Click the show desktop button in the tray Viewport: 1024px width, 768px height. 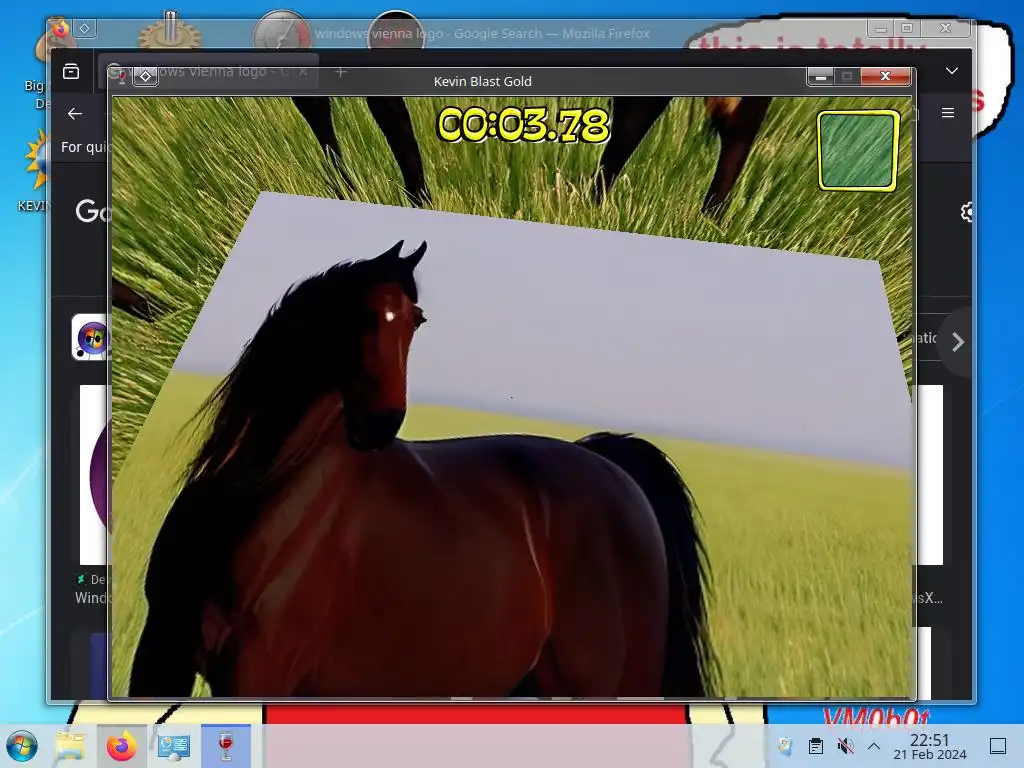[998, 745]
